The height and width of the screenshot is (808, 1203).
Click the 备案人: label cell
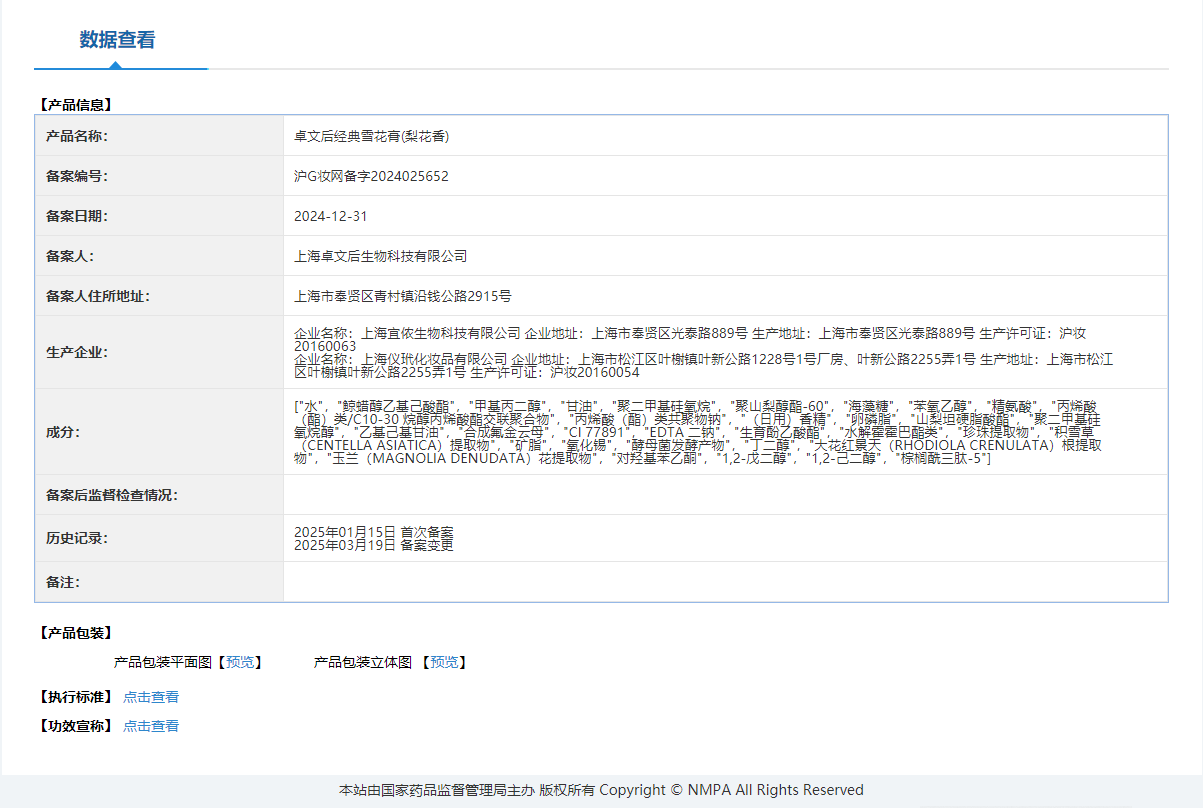click(x=159, y=256)
